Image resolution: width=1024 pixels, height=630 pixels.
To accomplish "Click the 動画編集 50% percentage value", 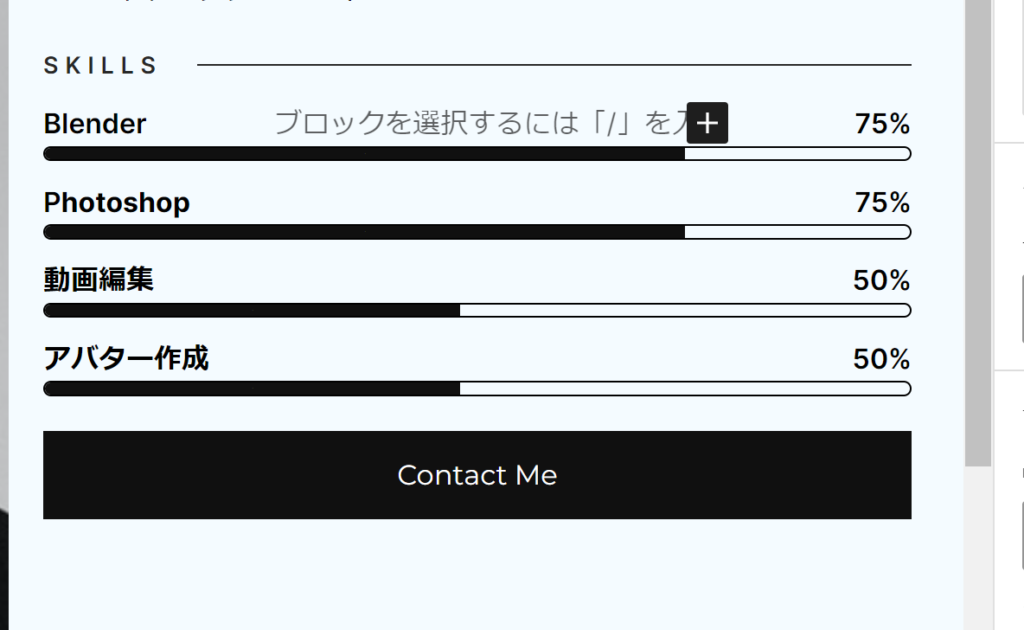I will 881,280.
